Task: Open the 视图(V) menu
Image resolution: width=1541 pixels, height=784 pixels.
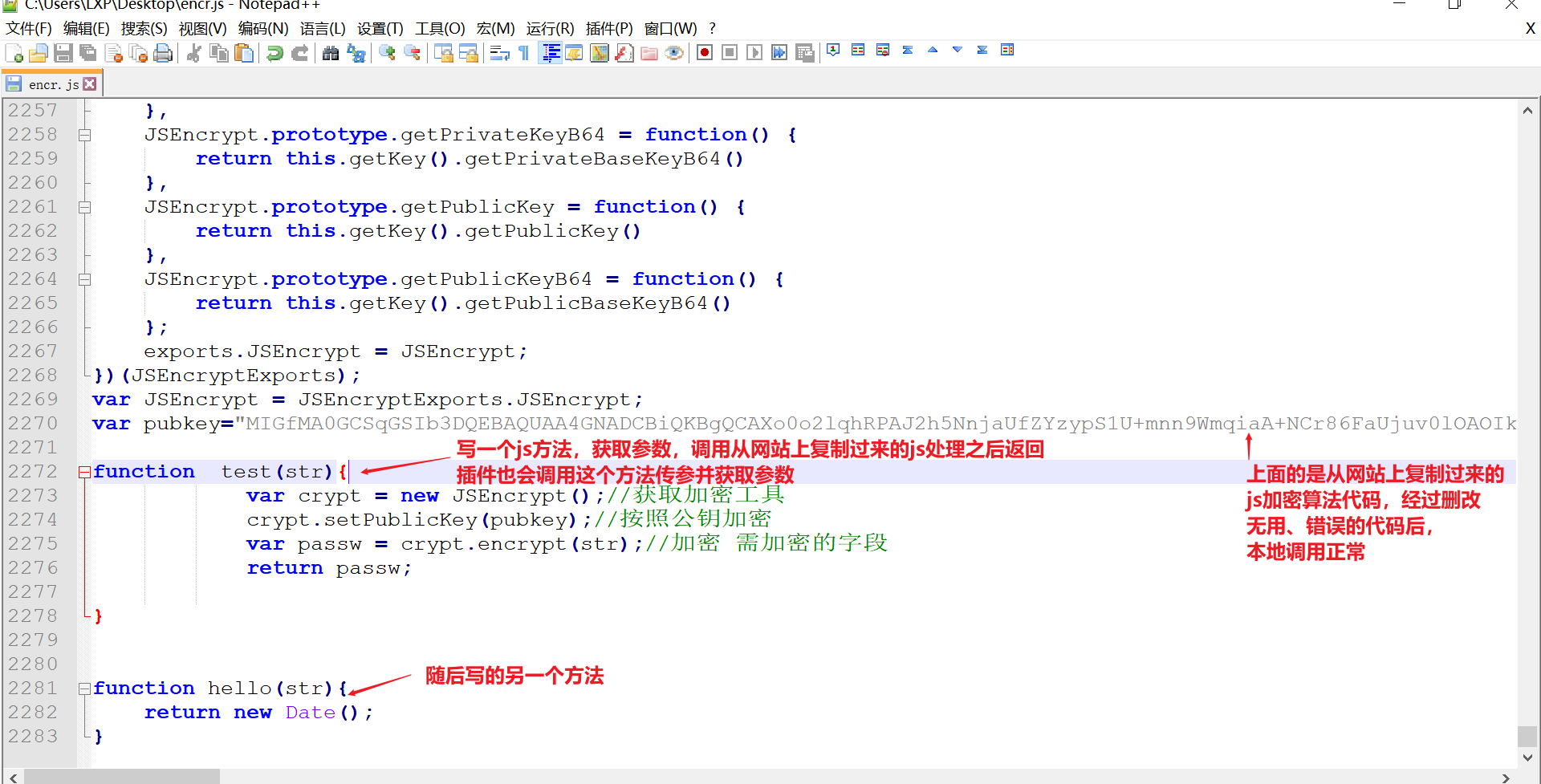Action: 202,29
